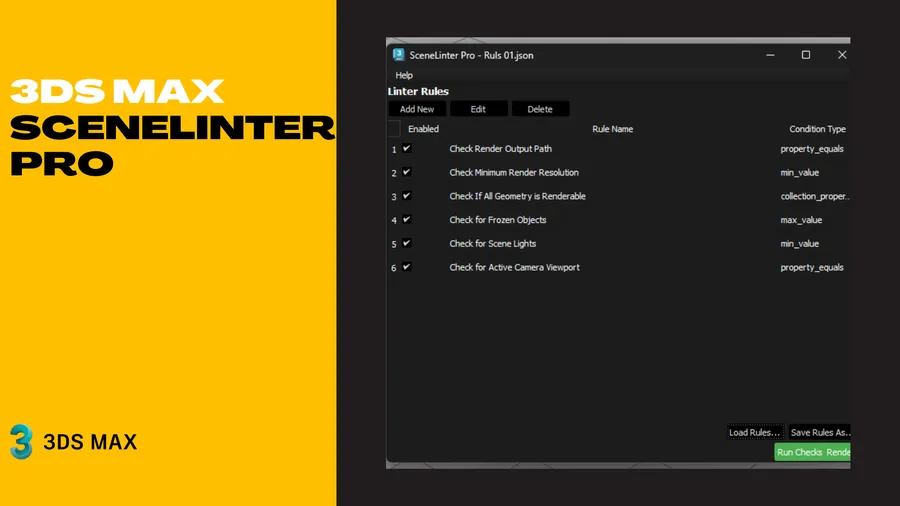Select the Check for Active Camera Viewport rule

tap(514, 268)
